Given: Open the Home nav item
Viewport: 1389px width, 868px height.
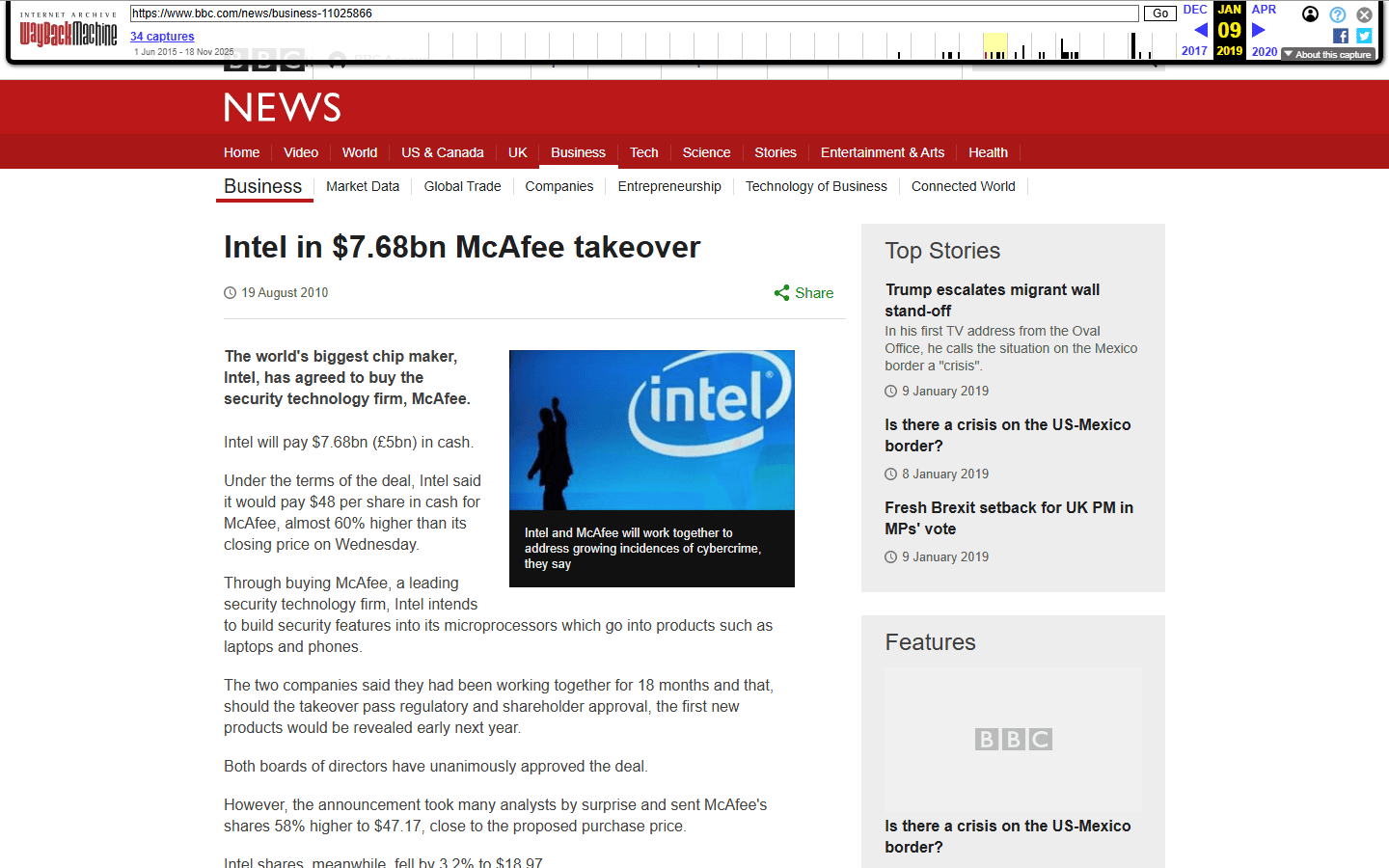Looking at the screenshot, I should point(241,152).
